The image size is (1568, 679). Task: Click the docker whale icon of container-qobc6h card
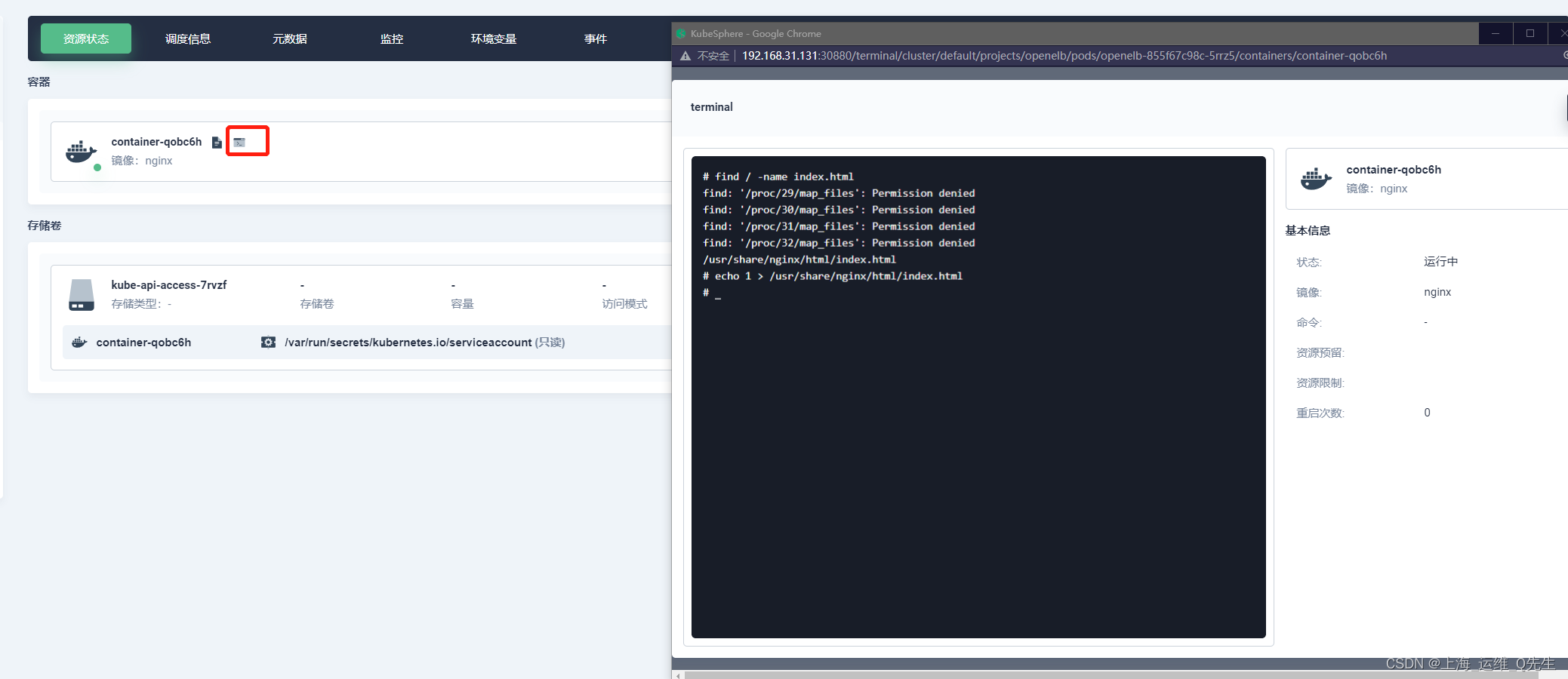[81, 151]
